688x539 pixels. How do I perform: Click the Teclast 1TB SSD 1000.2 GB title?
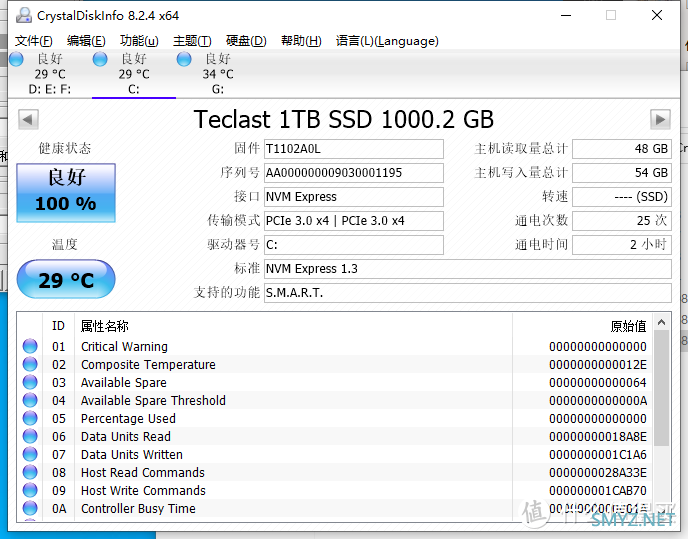pos(344,119)
